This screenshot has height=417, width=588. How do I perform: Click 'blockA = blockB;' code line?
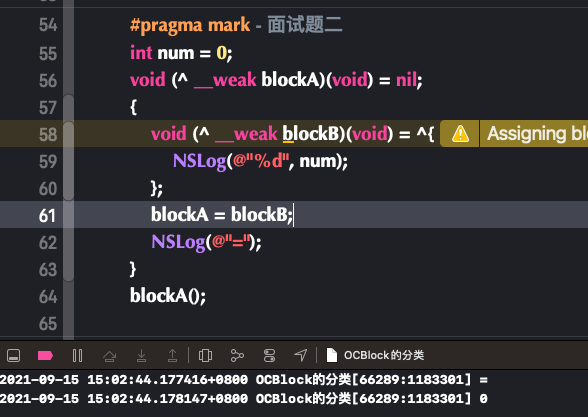click(222, 215)
